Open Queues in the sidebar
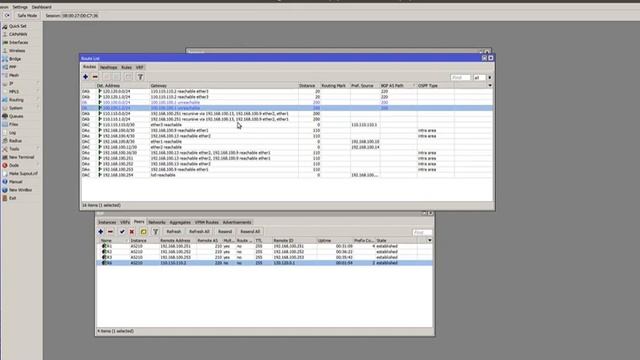Image resolution: width=640 pixels, height=360 pixels. [16, 116]
